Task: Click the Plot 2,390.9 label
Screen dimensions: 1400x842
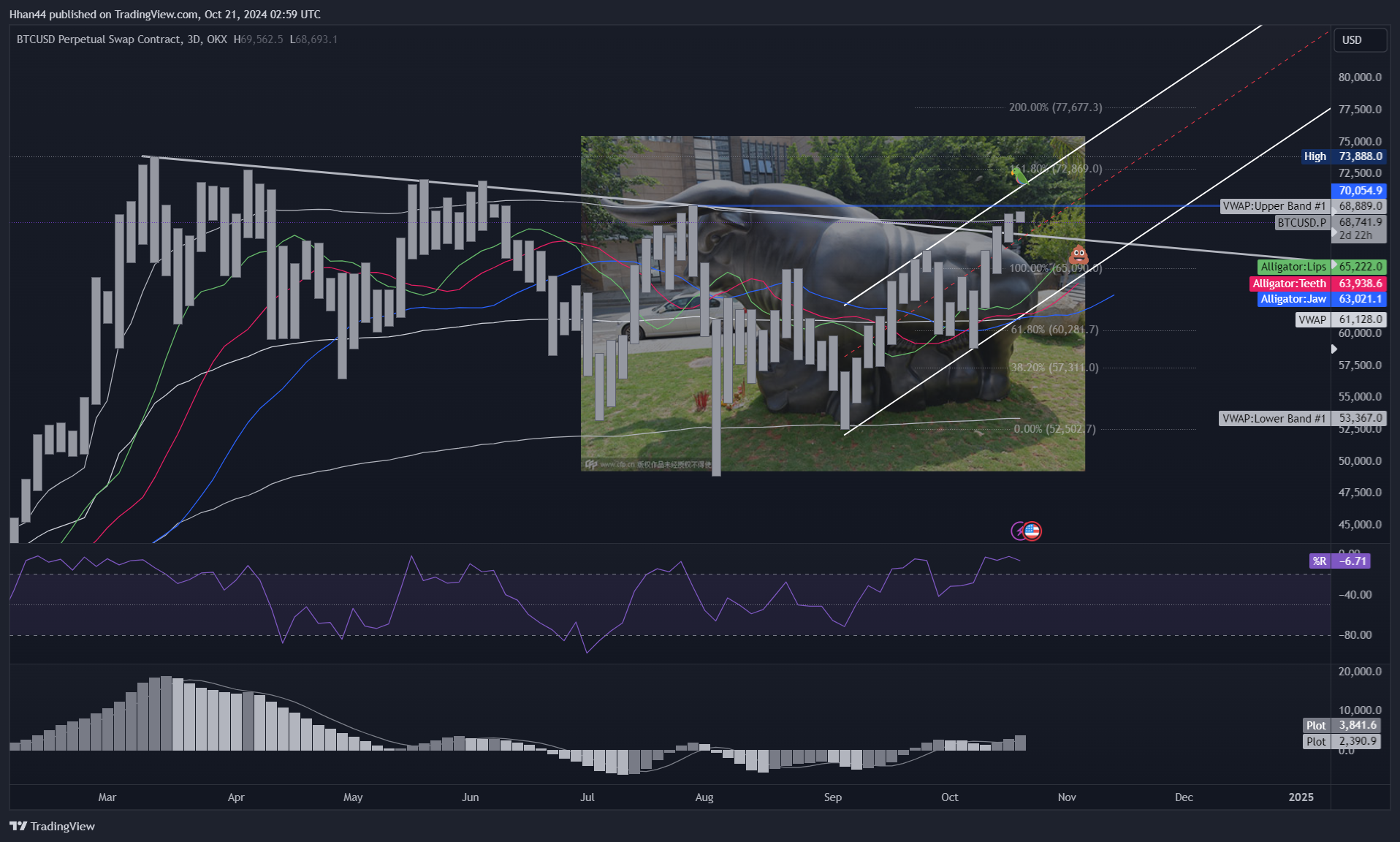Action: (x=1342, y=741)
